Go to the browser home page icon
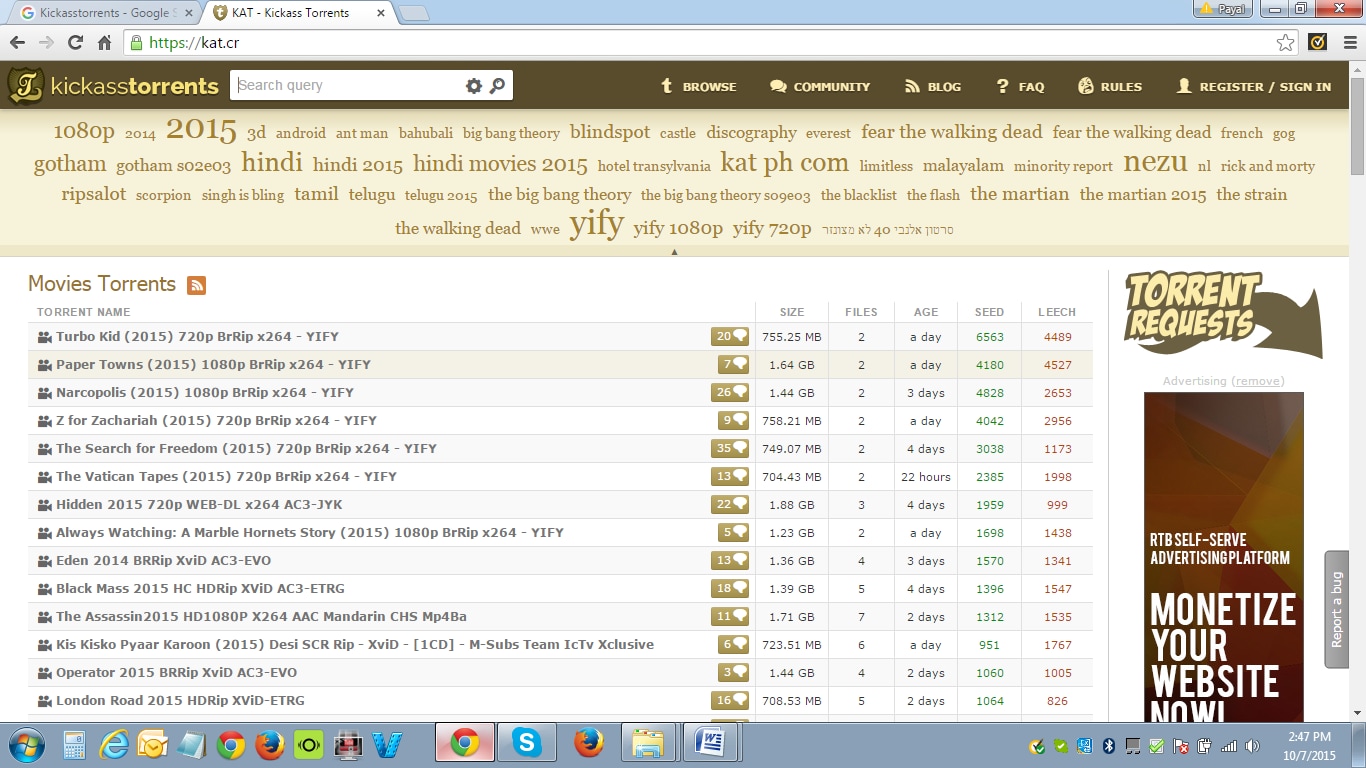1366x768 pixels. pyautogui.click(x=104, y=43)
